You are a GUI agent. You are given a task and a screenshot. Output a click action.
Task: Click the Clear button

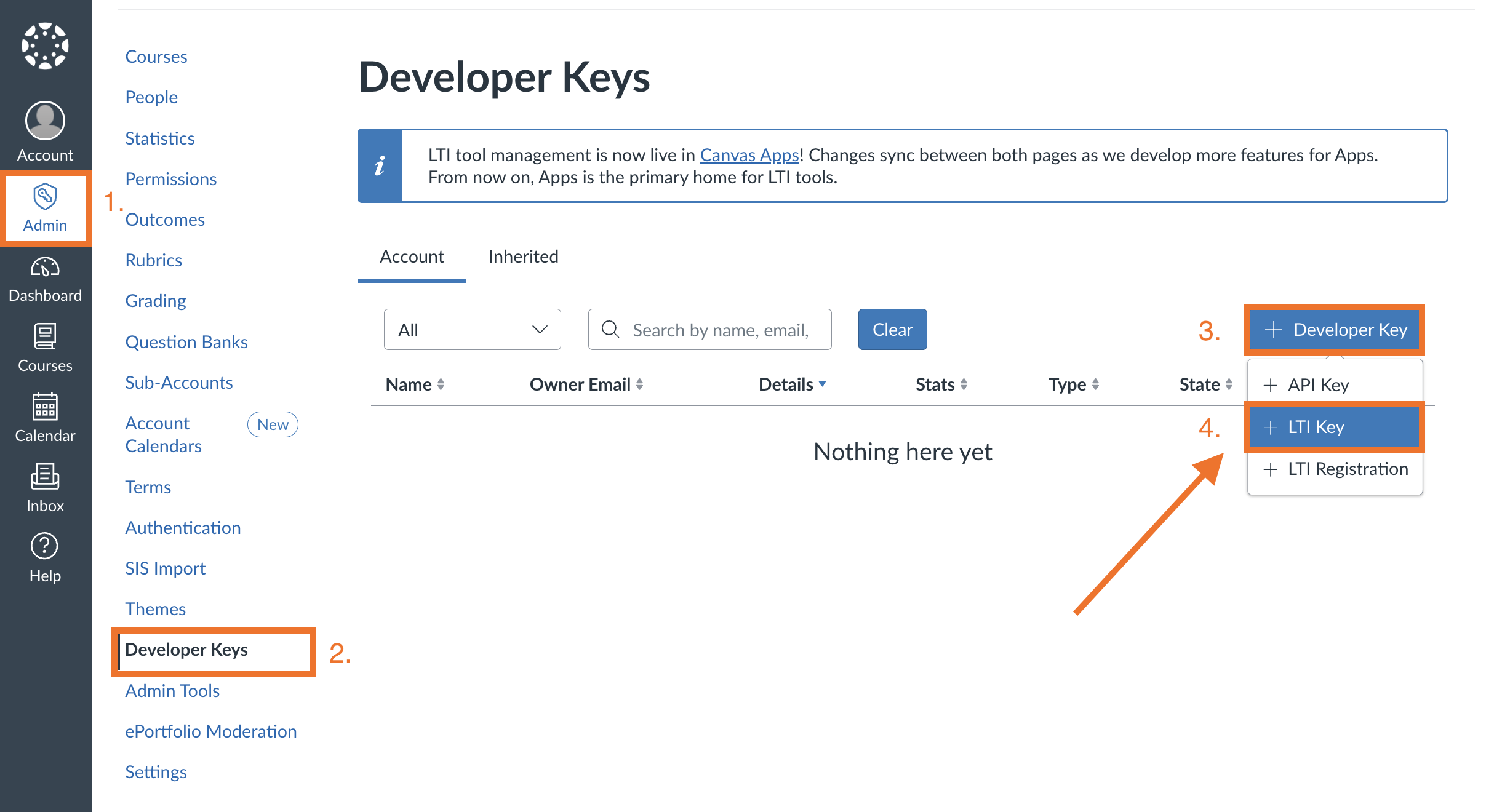click(x=892, y=330)
